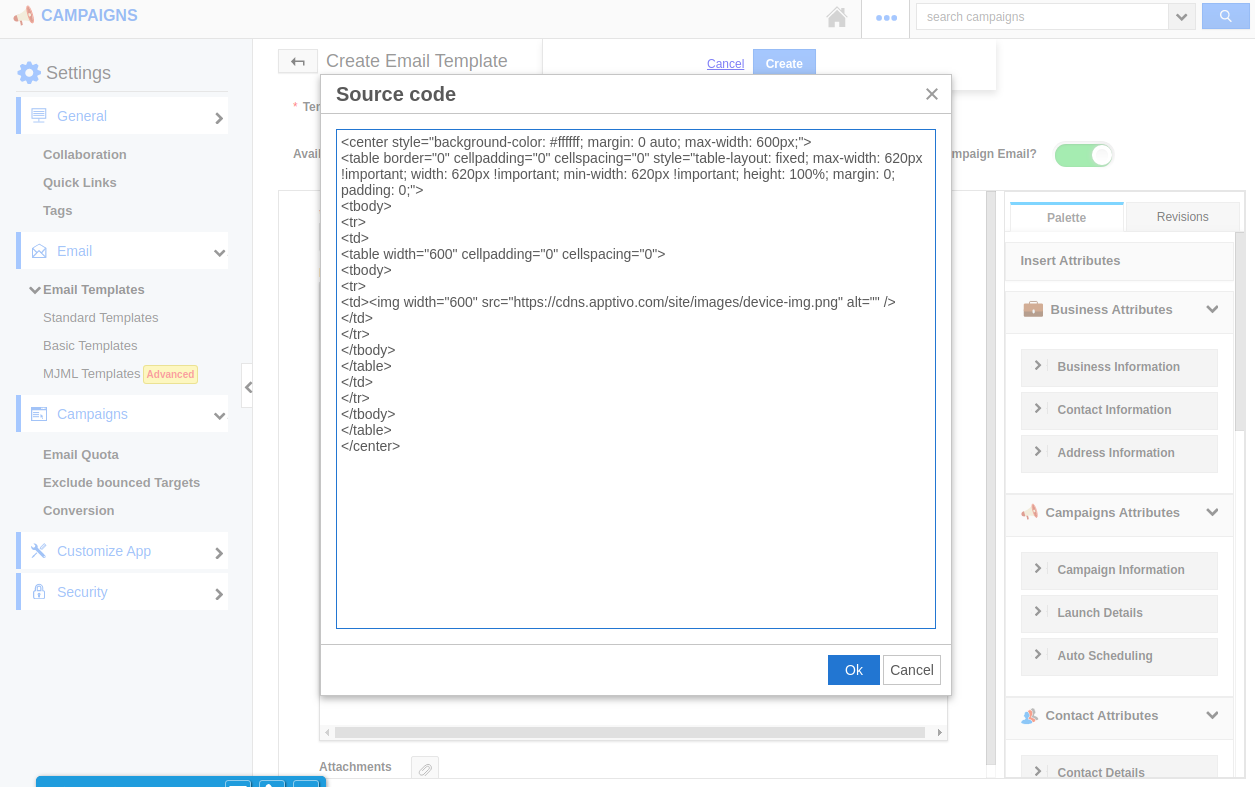Click the Email envelope icon
Viewport: 1255px width, 787px height.
(x=39, y=251)
